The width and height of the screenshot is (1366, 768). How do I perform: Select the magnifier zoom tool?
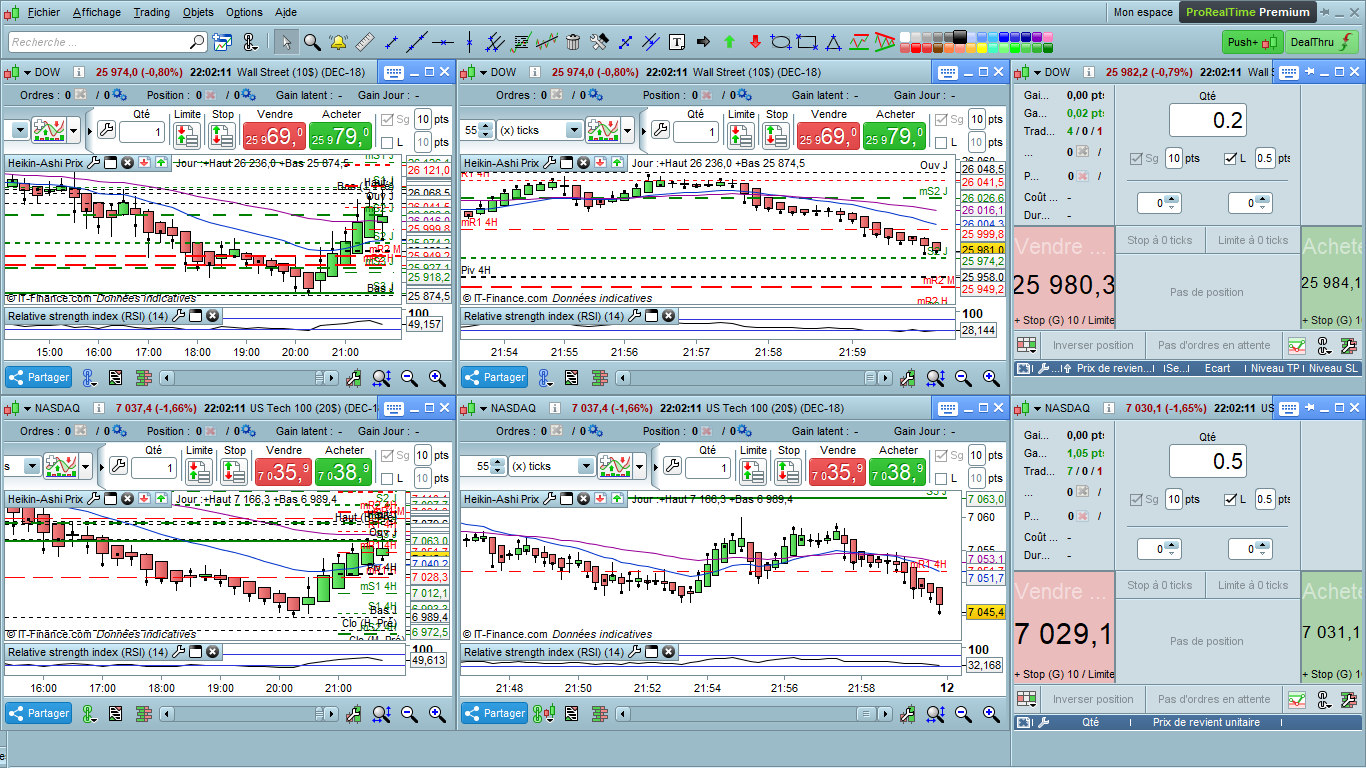coord(312,42)
